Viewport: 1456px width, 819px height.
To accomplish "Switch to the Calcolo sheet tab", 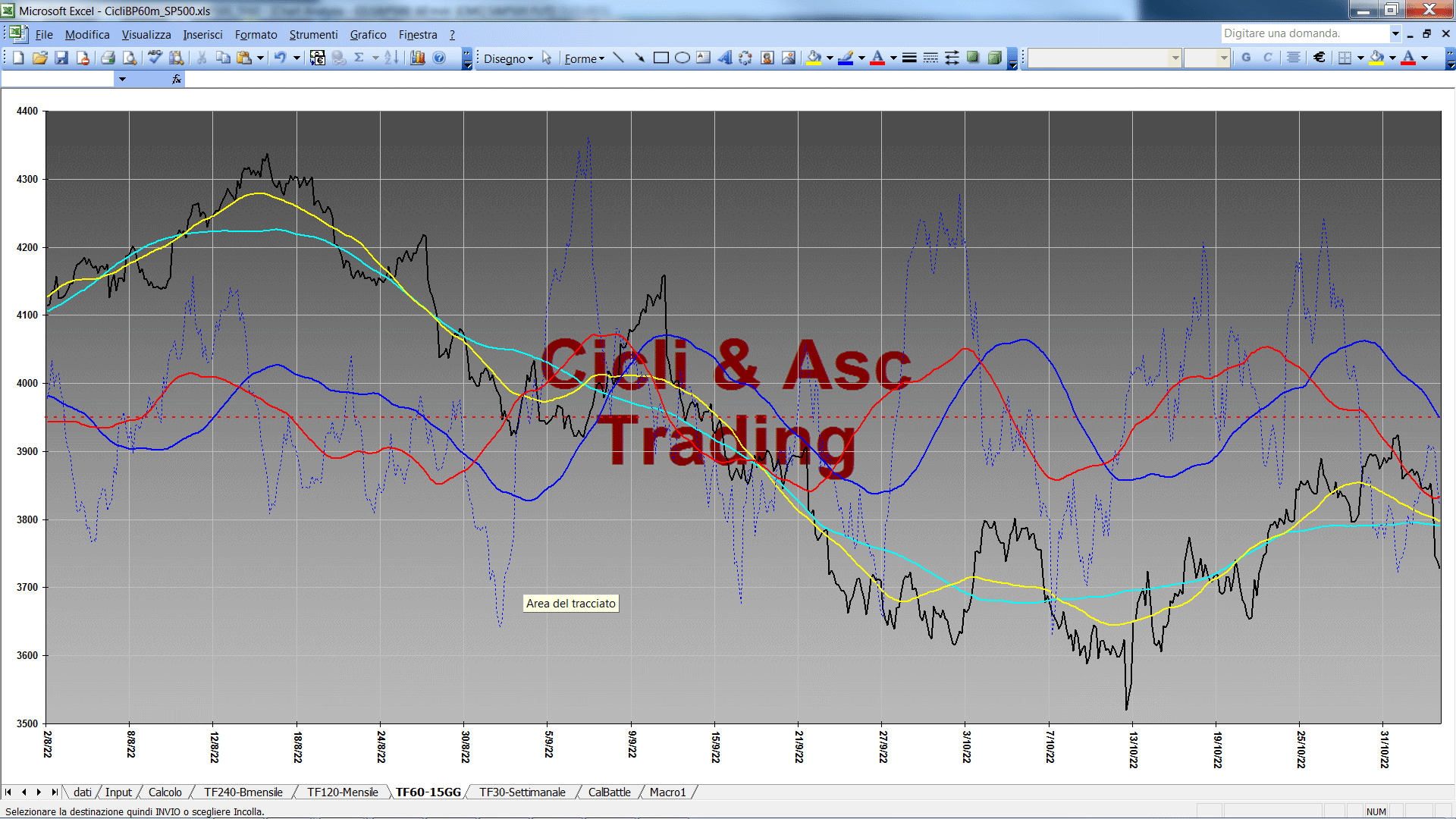I will (165, 792).
